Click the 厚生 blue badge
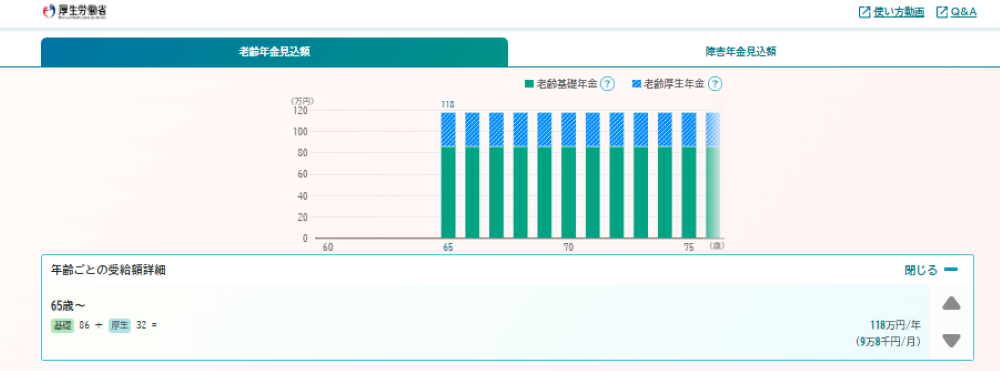 pos(119,325)
